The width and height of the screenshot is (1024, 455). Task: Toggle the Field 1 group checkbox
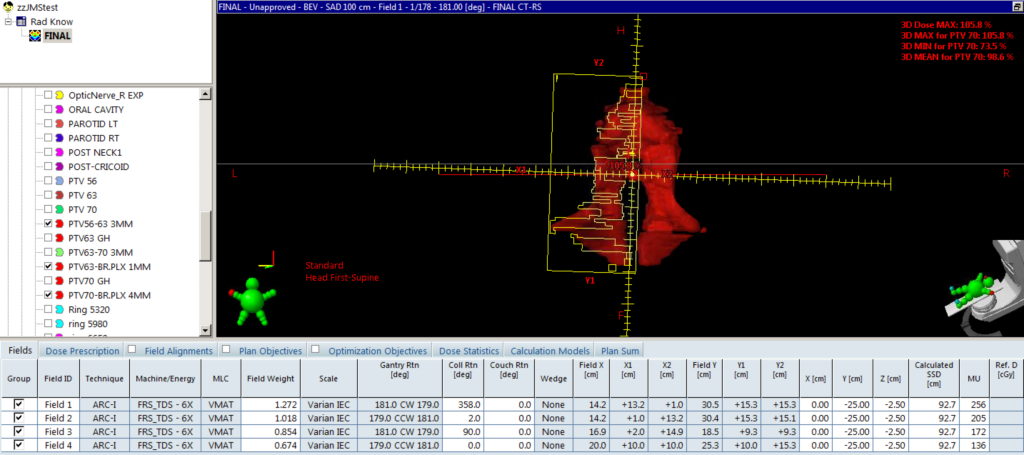pyautogui.click(x=19, y=403)
